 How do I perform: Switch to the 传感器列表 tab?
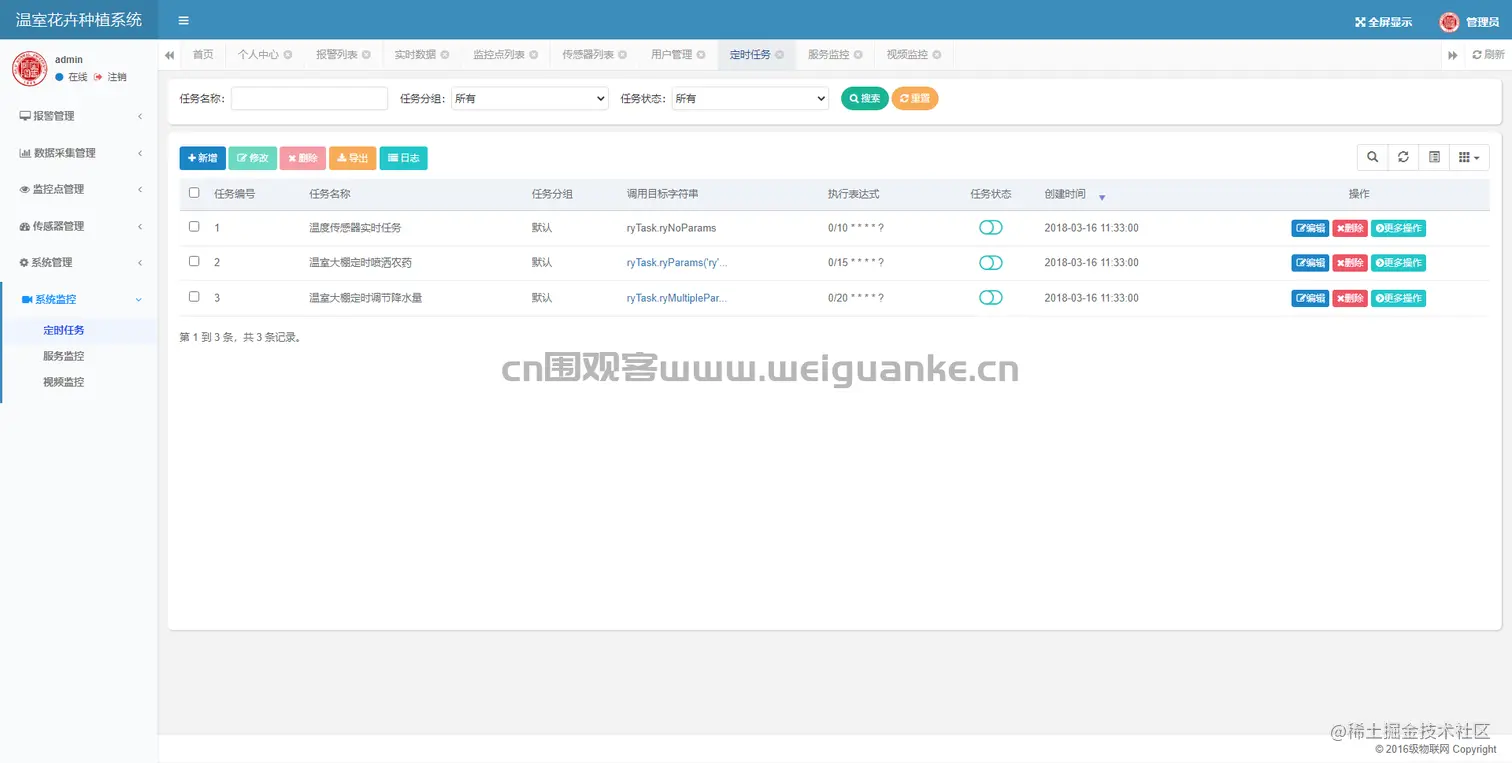click(588, 55)
